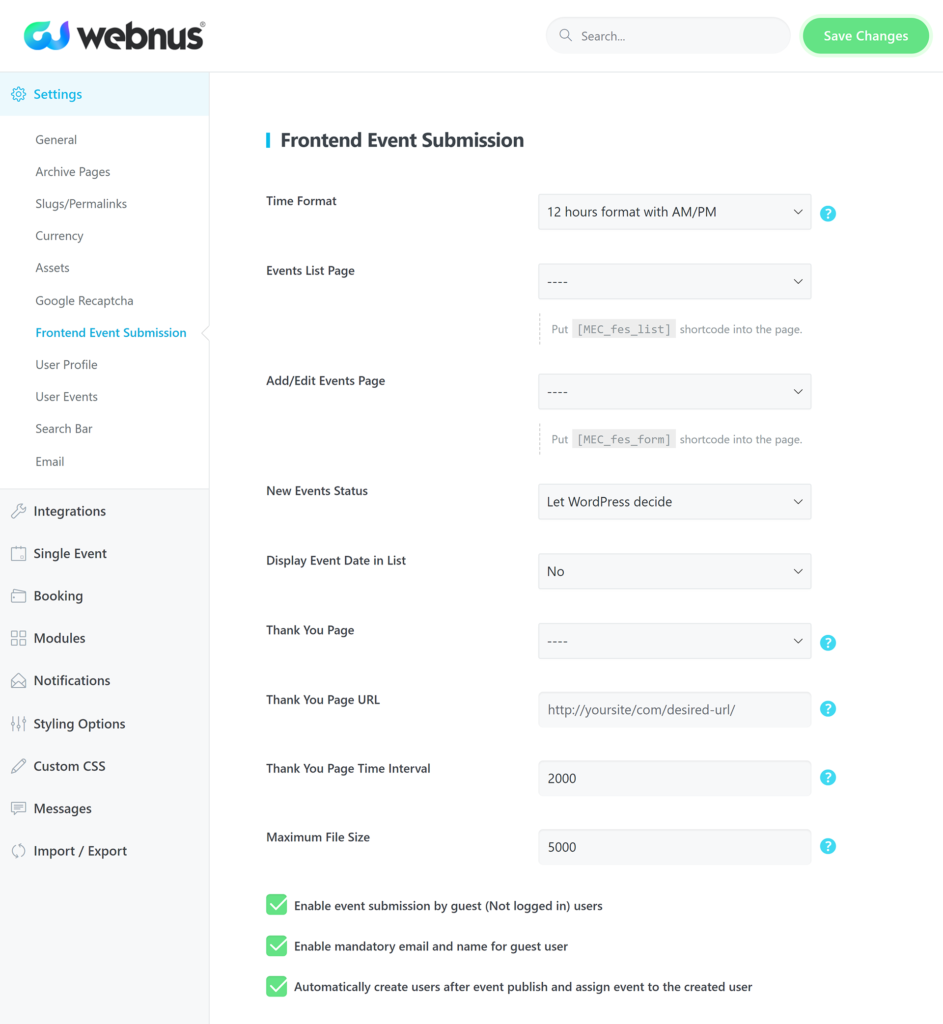Click the Custom CSS pencil icon
Viewport: 943px width, 1024px height.
pyautogui.click(x=18, y=765)
